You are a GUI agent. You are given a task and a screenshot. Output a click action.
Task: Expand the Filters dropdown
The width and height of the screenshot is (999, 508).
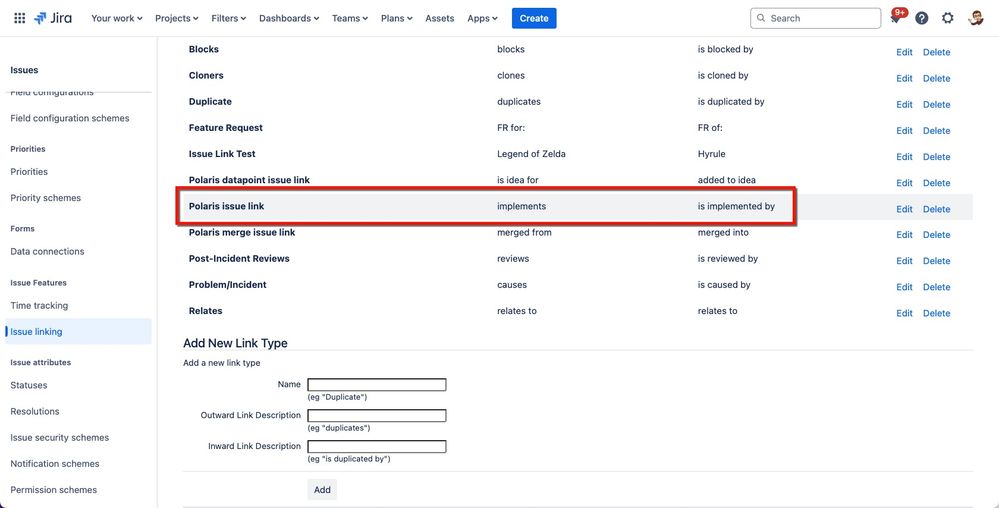click(227, 18)
